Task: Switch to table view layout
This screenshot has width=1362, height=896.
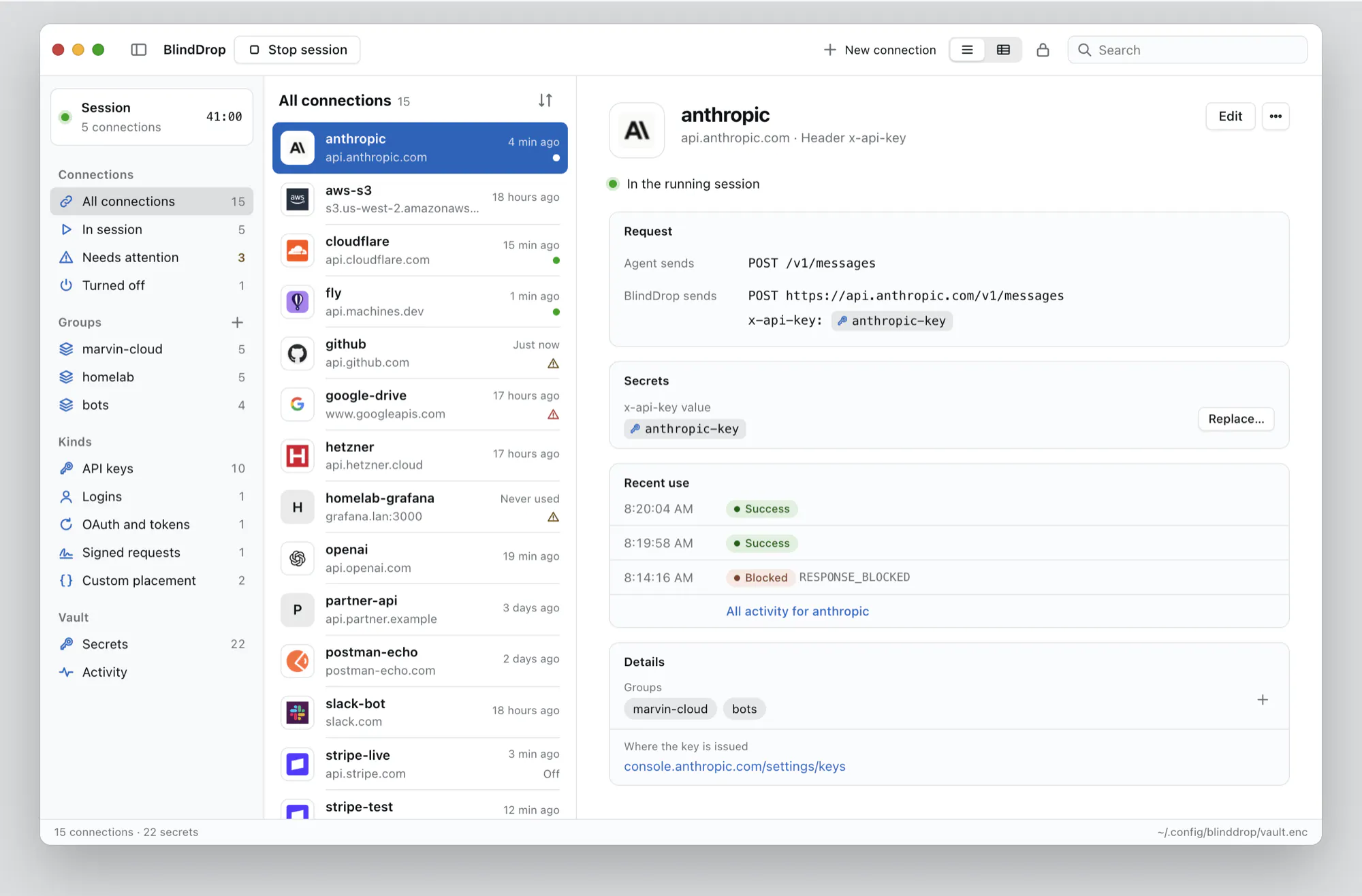Action: point(1003,50)
